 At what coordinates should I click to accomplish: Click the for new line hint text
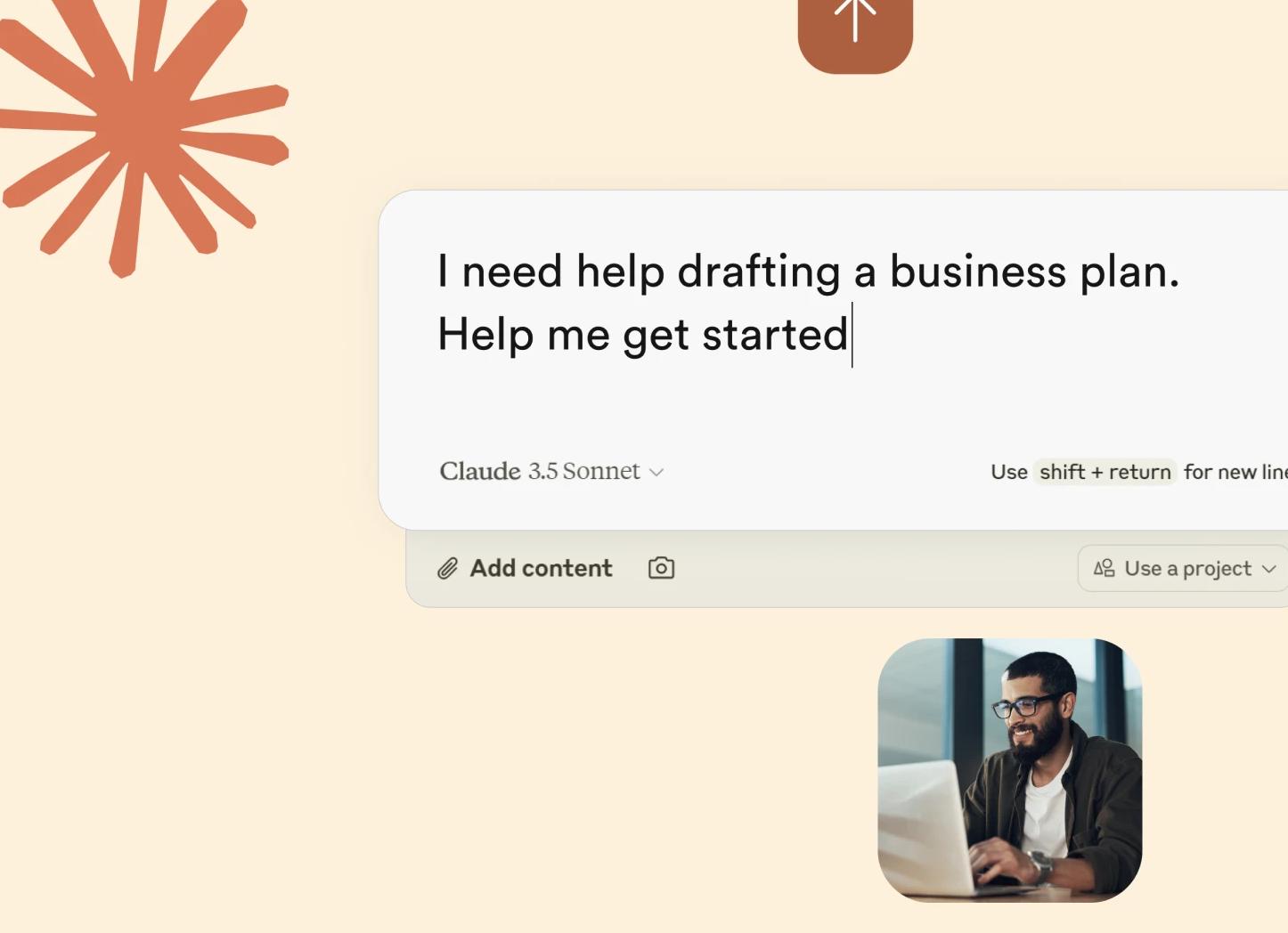[x=1235, y=472]
